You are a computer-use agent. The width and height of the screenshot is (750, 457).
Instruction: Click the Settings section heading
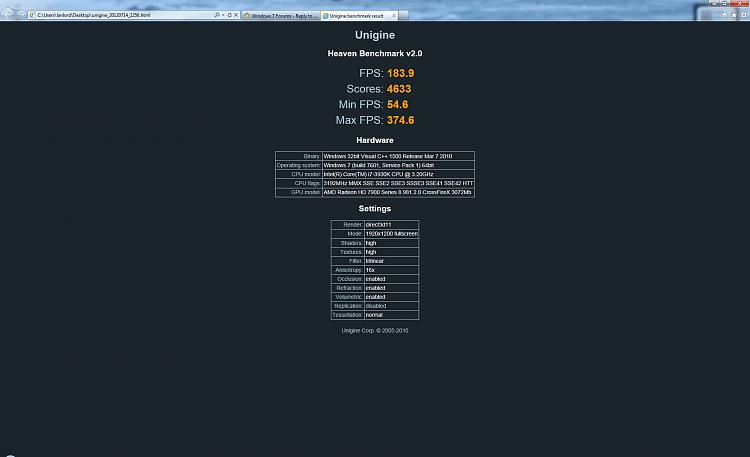pyautogui.click(x=375, y=209)
